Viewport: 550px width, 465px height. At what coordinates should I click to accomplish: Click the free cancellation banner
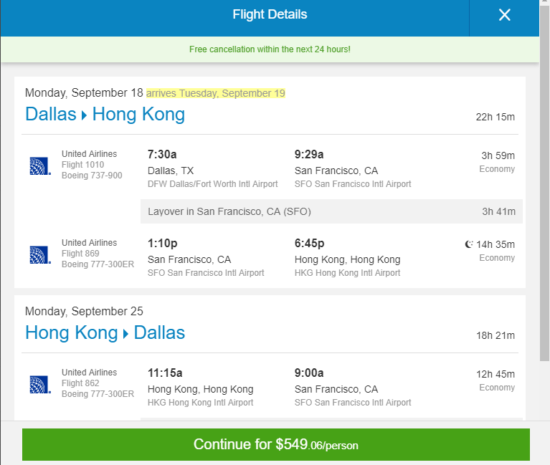click(270, 49)
